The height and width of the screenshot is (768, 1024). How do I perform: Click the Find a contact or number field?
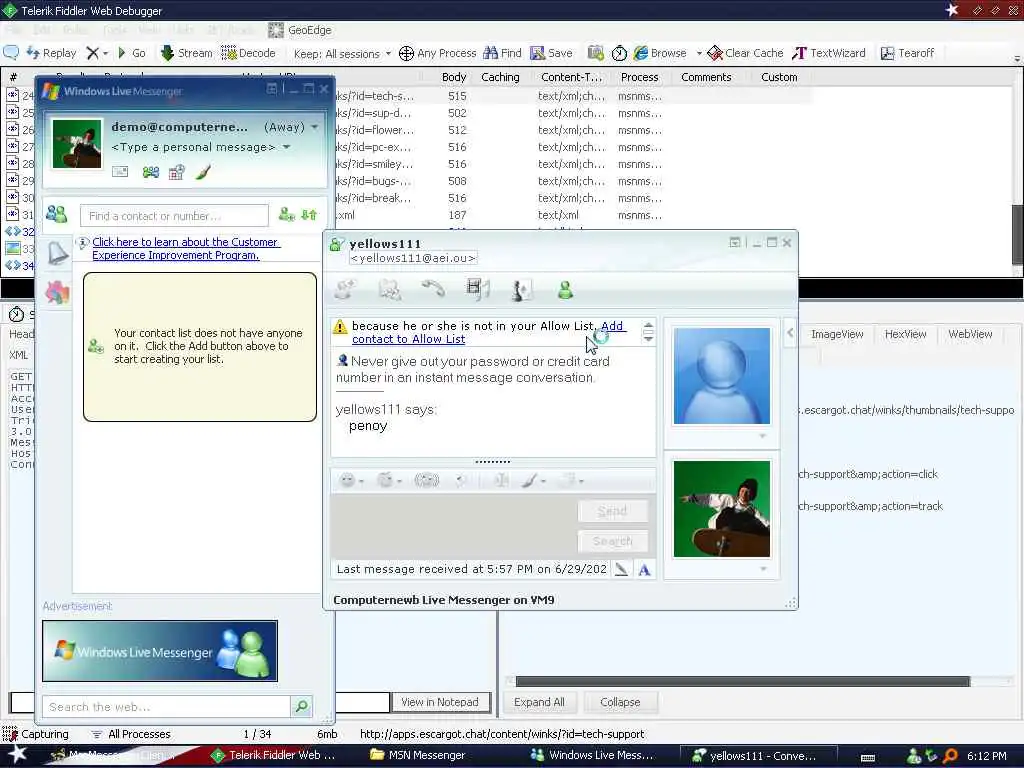click(x=174, y=216)
